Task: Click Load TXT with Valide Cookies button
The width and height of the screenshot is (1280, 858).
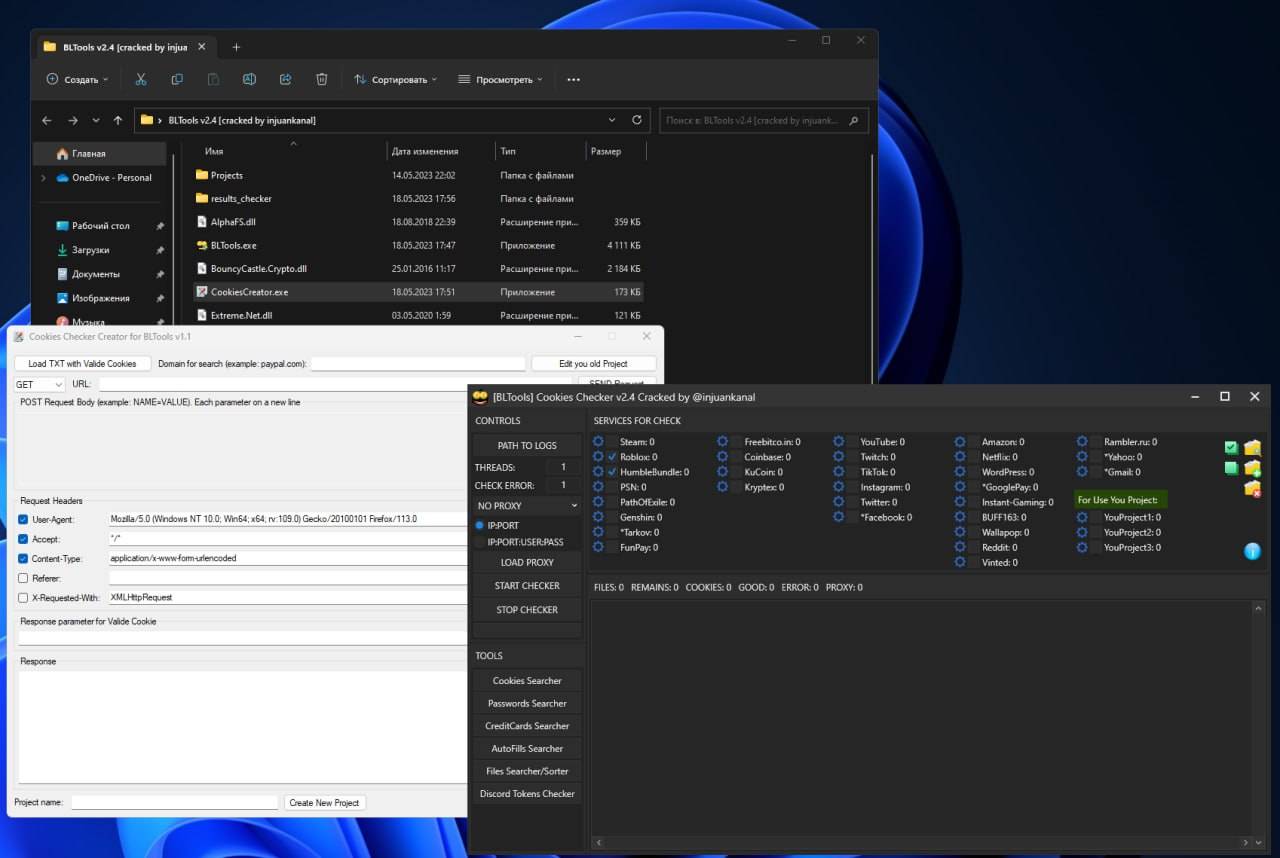Action: click(82, 364)
